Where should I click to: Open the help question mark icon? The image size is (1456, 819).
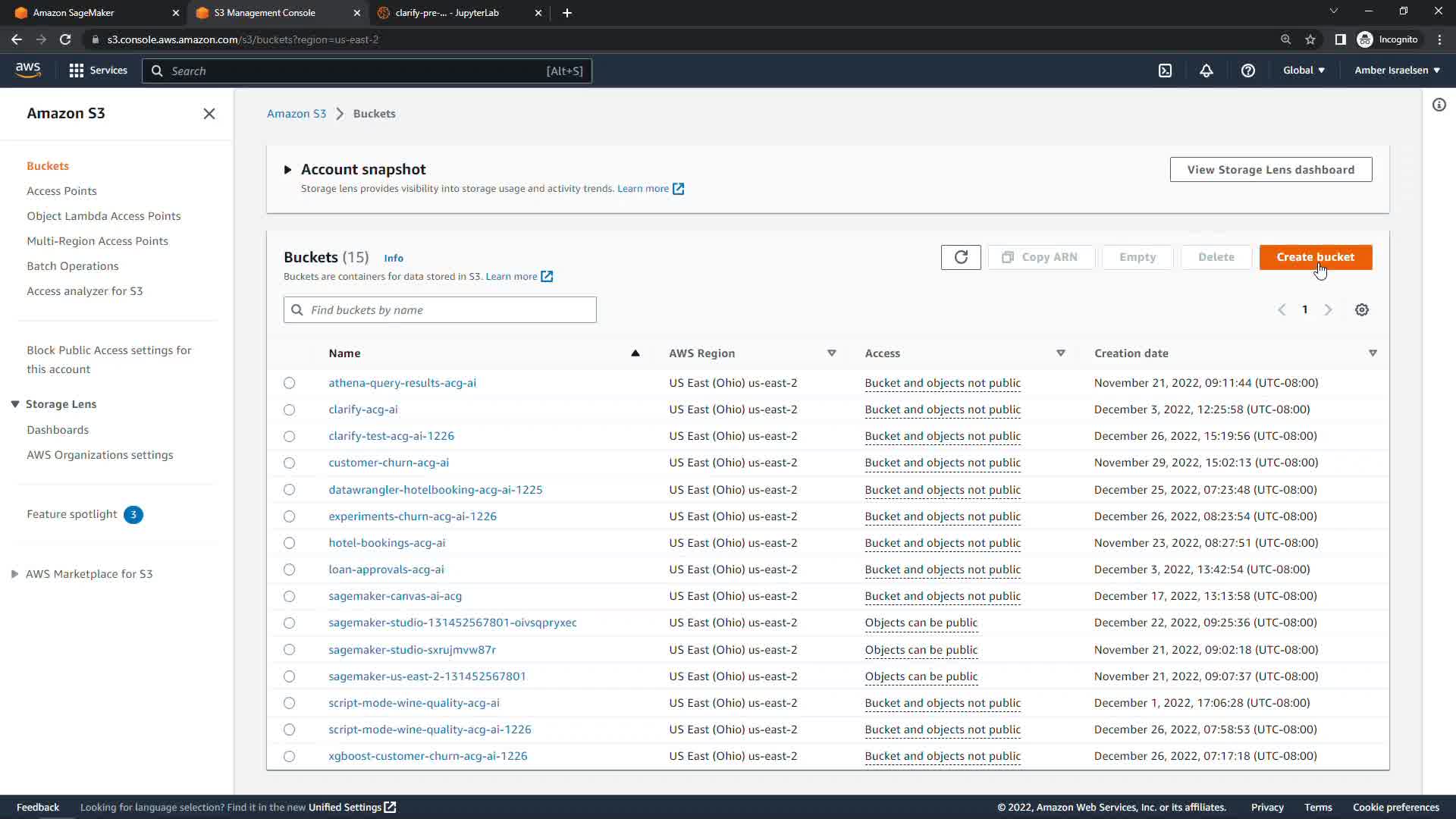pos(1247,71)
